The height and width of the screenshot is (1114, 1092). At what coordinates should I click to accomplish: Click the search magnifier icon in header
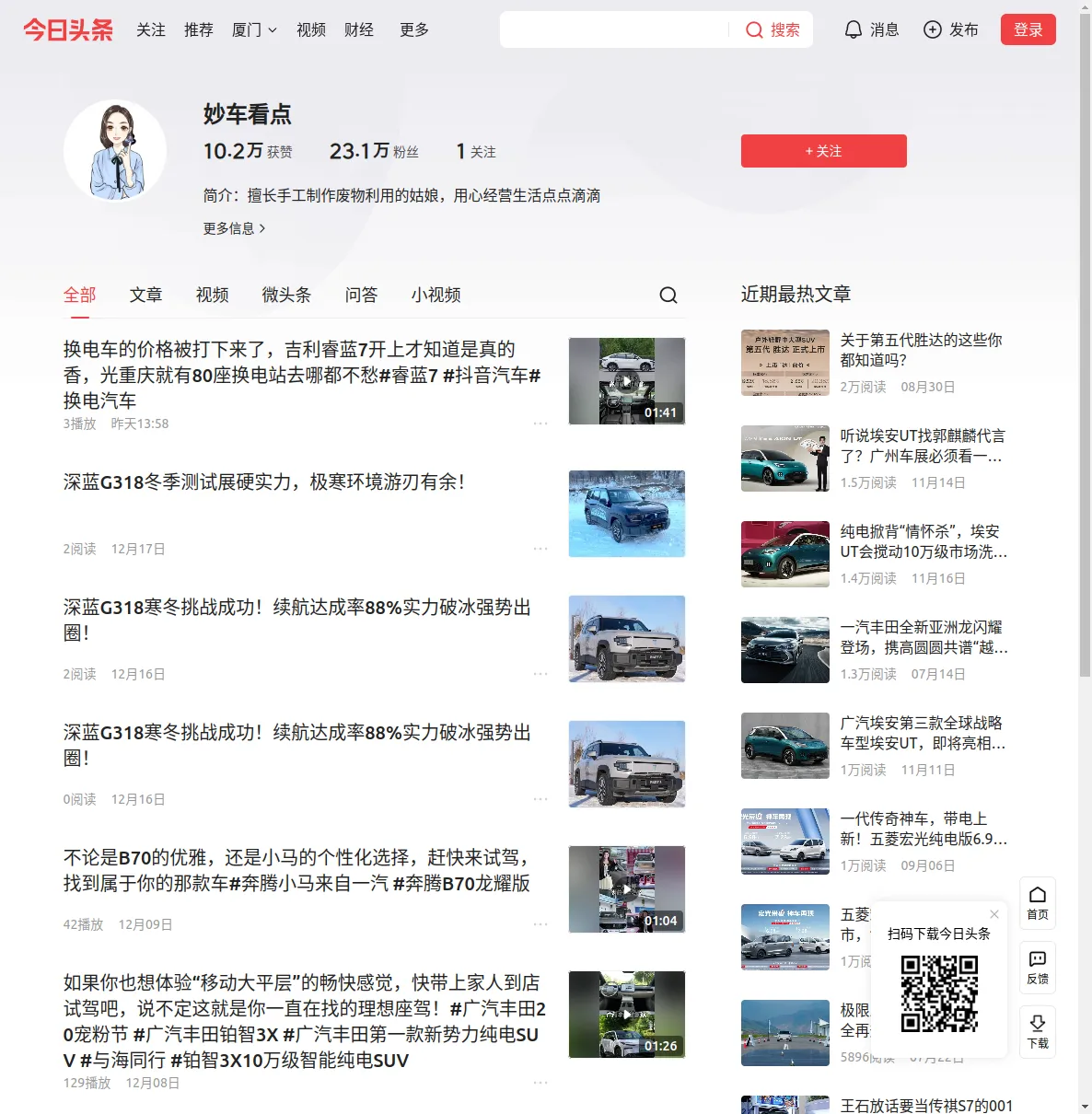tap(754, 30)
